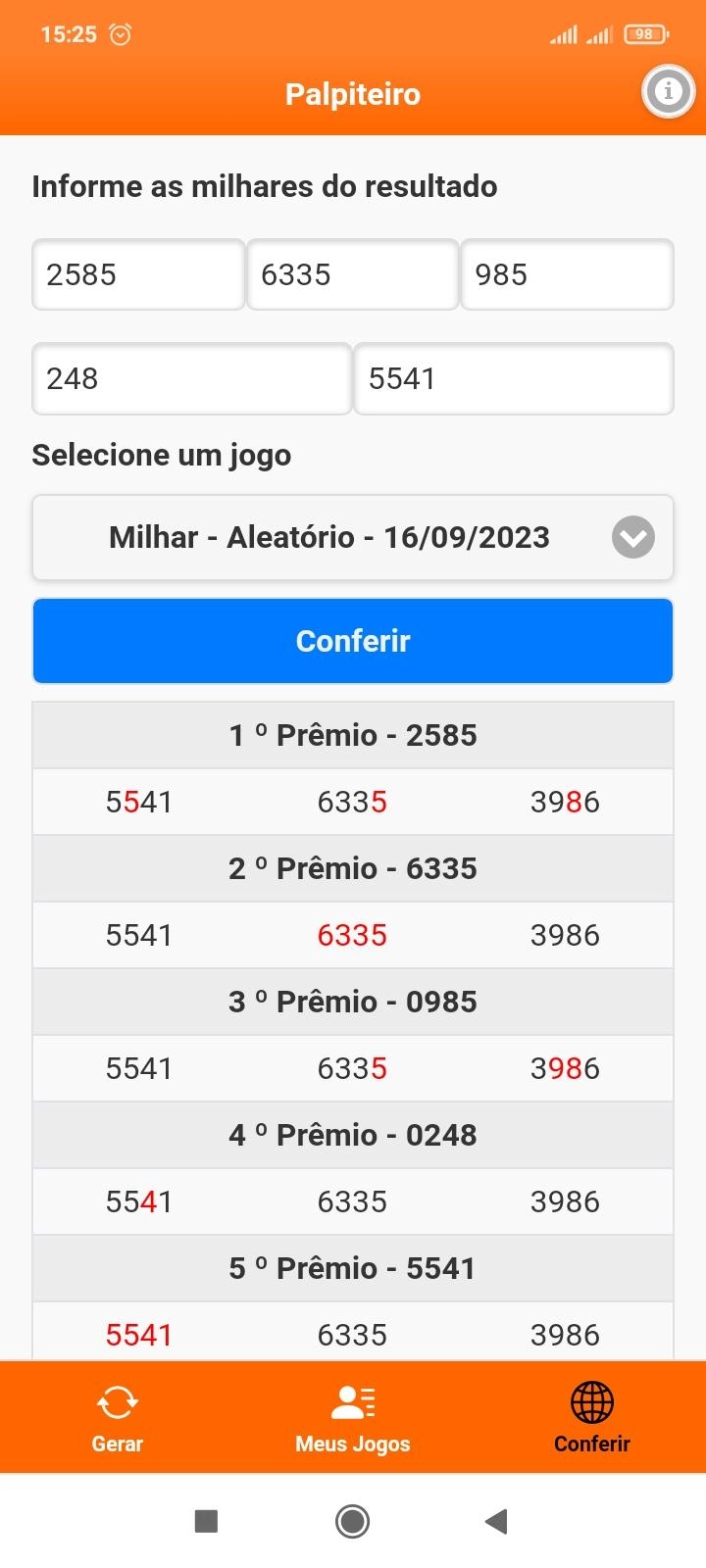Open Meus Jogos person-list icon
The height and width of the screenshot is (1568, 706).
[353, 1402]
